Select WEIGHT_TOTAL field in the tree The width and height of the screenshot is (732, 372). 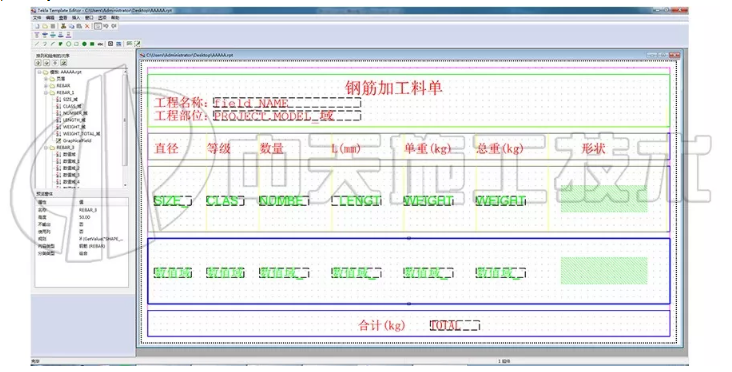[x=81, y=133]
